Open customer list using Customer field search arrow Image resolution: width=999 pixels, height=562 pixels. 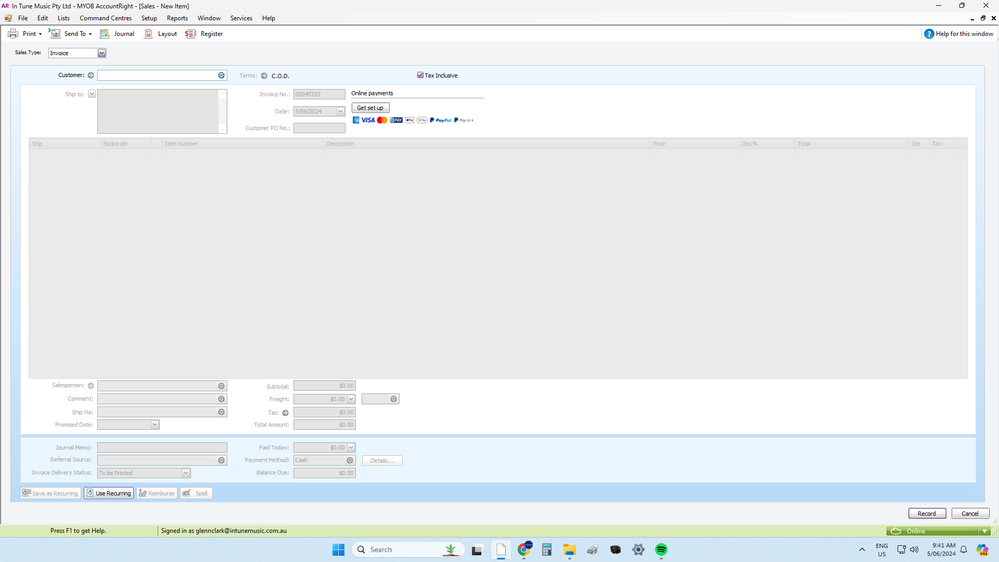[x=221, y=76]
